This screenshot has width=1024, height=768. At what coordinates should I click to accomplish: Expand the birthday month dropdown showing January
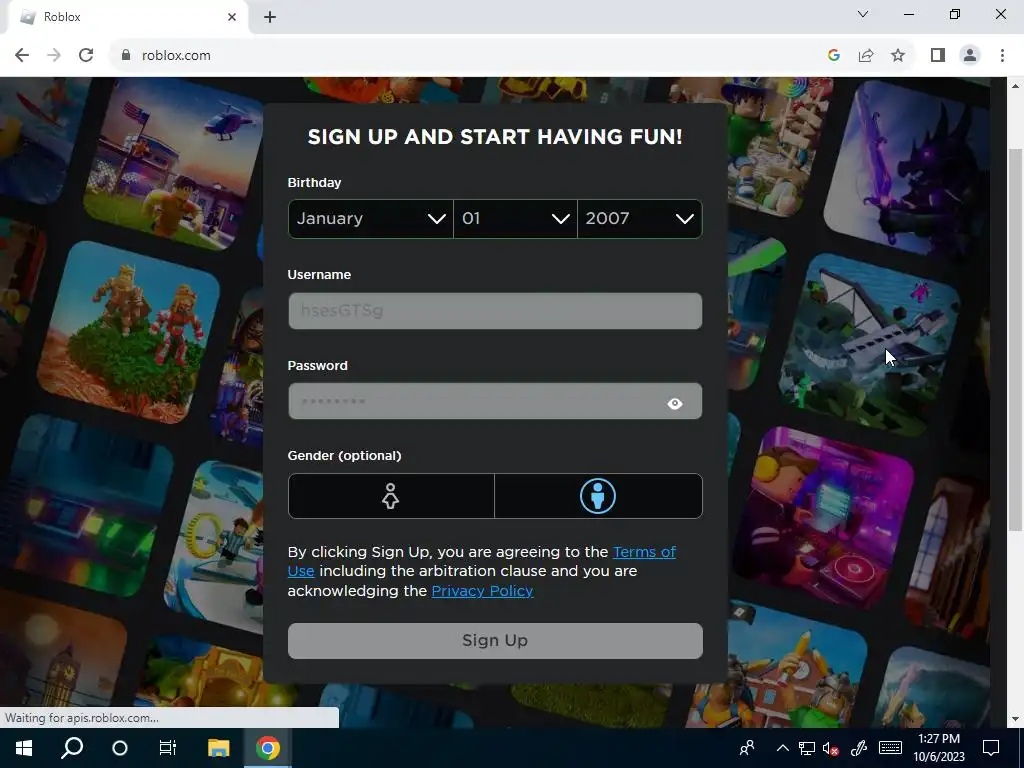point(370,219)
